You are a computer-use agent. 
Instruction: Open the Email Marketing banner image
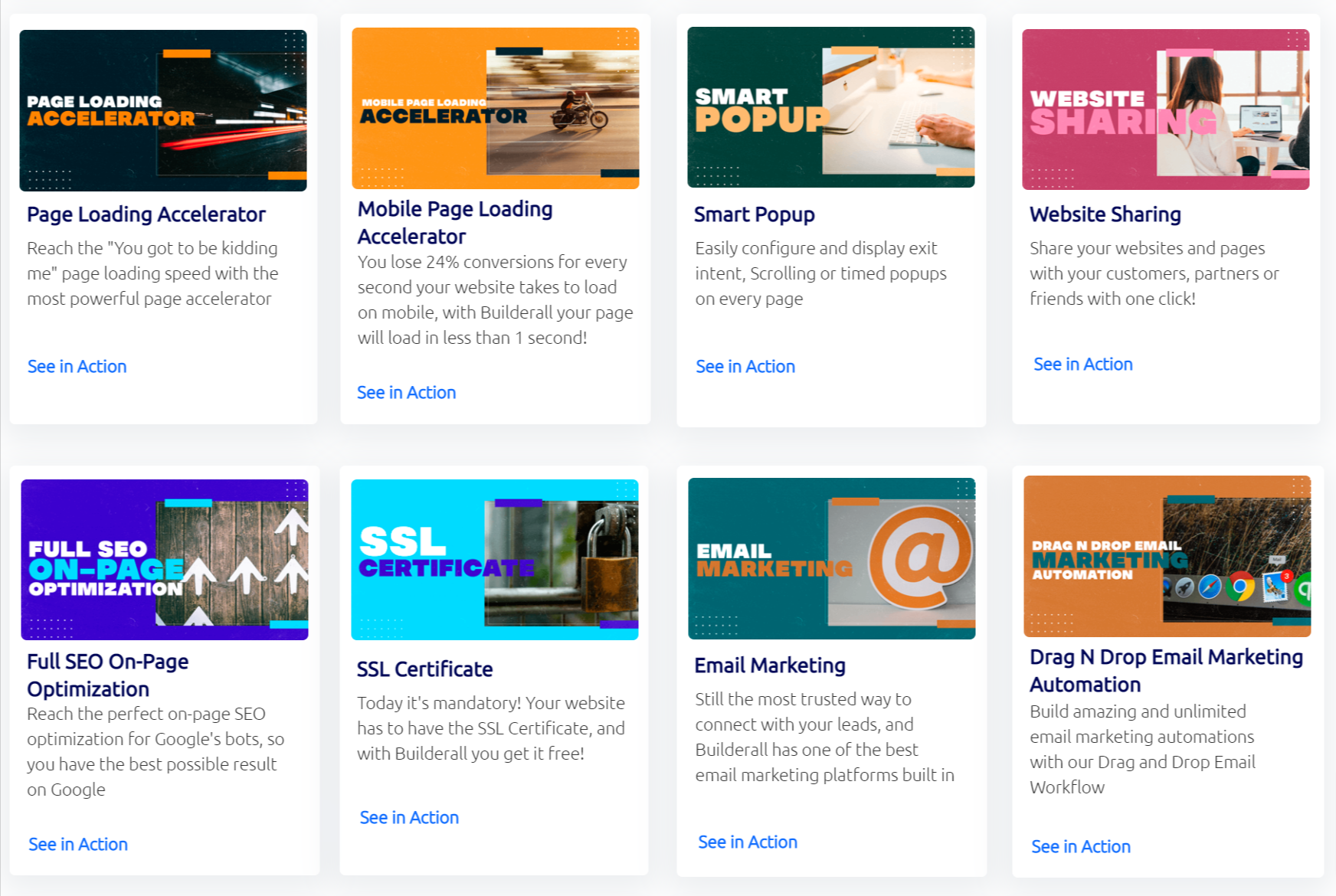click(x=832, y=558)
